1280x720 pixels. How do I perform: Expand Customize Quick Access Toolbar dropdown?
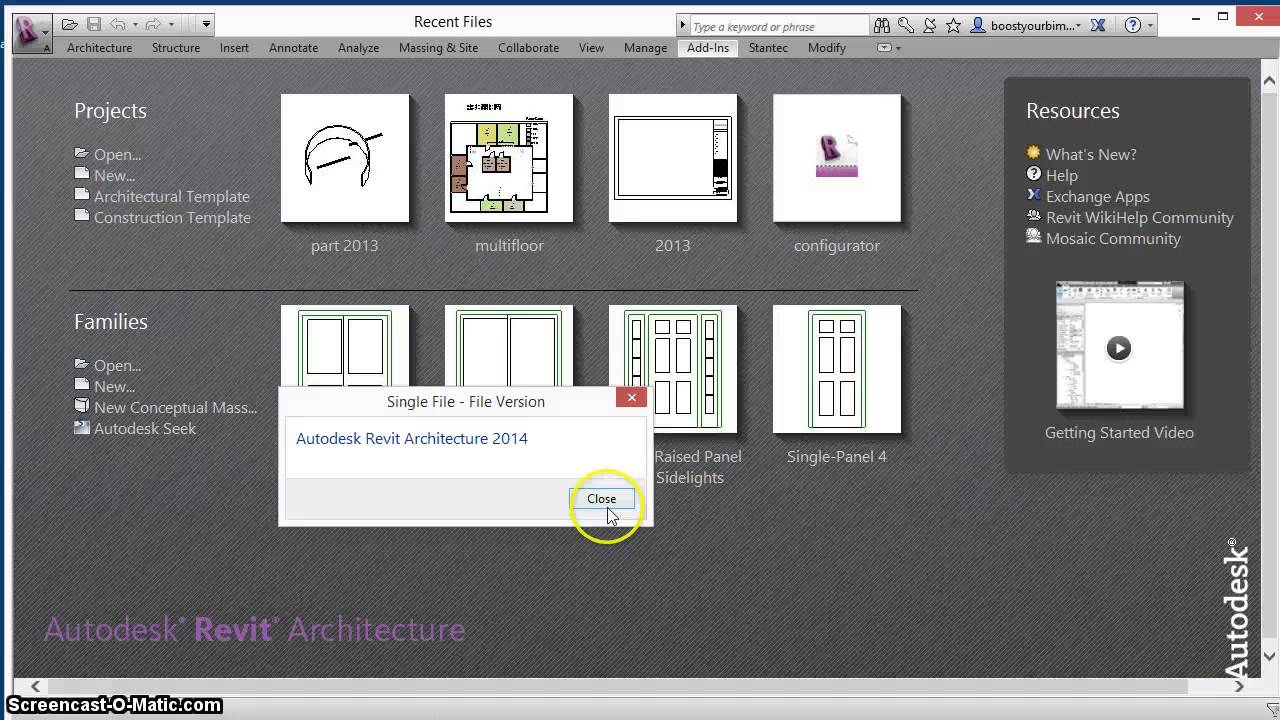206,24
